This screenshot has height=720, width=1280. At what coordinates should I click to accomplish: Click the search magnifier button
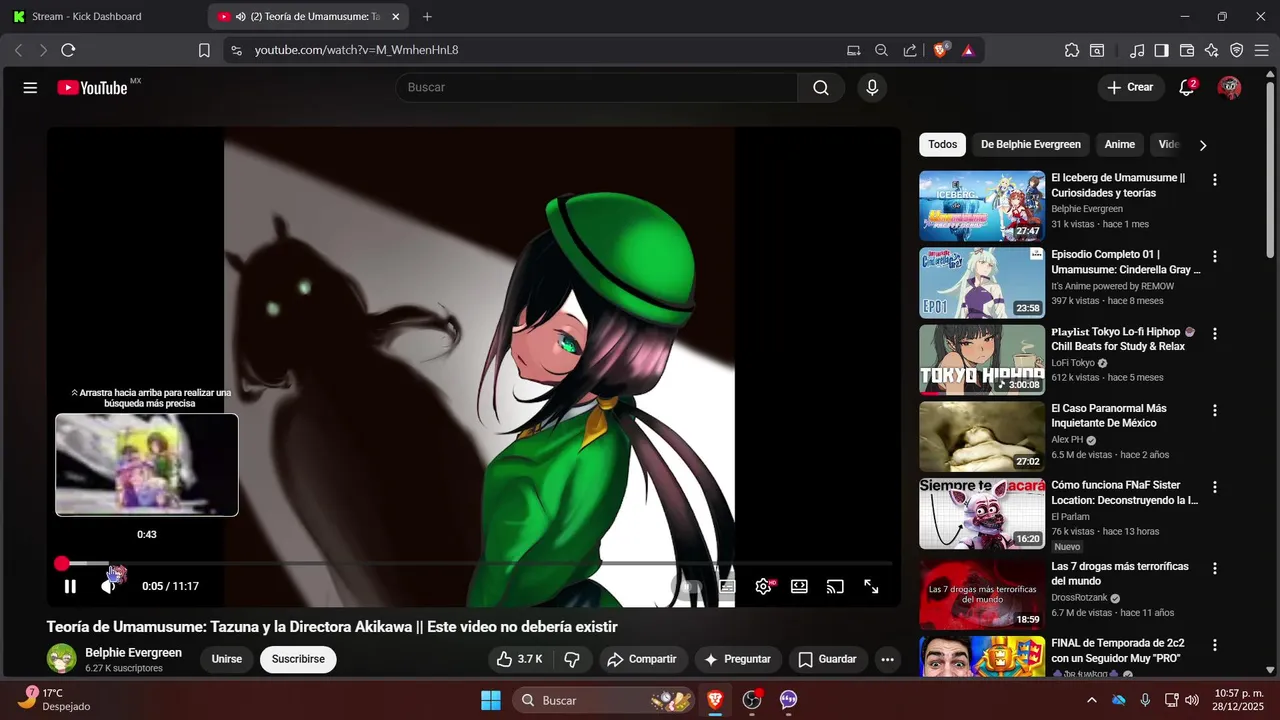[x=821, y=88]
